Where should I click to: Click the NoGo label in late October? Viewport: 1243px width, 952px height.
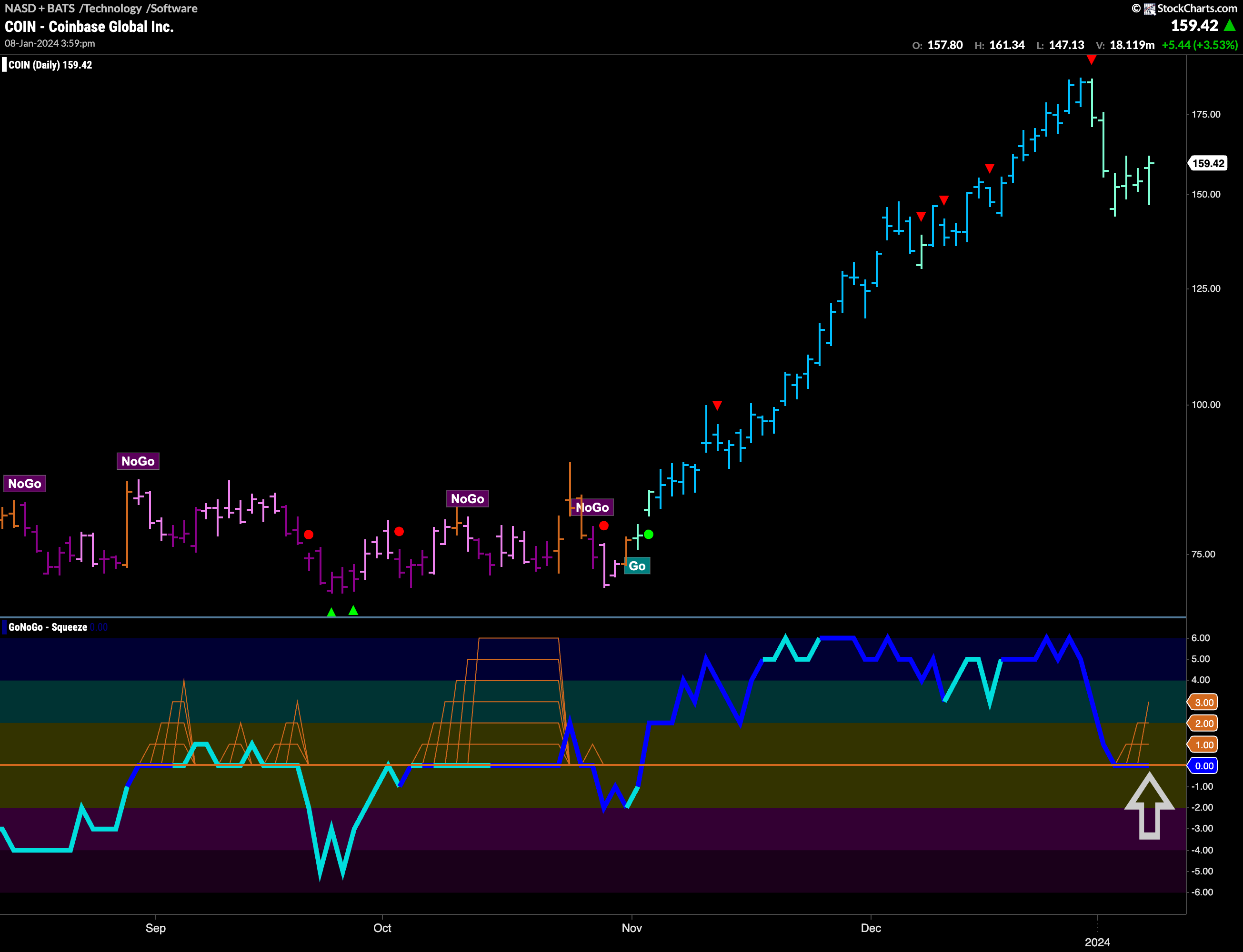(x=592, y=507)
